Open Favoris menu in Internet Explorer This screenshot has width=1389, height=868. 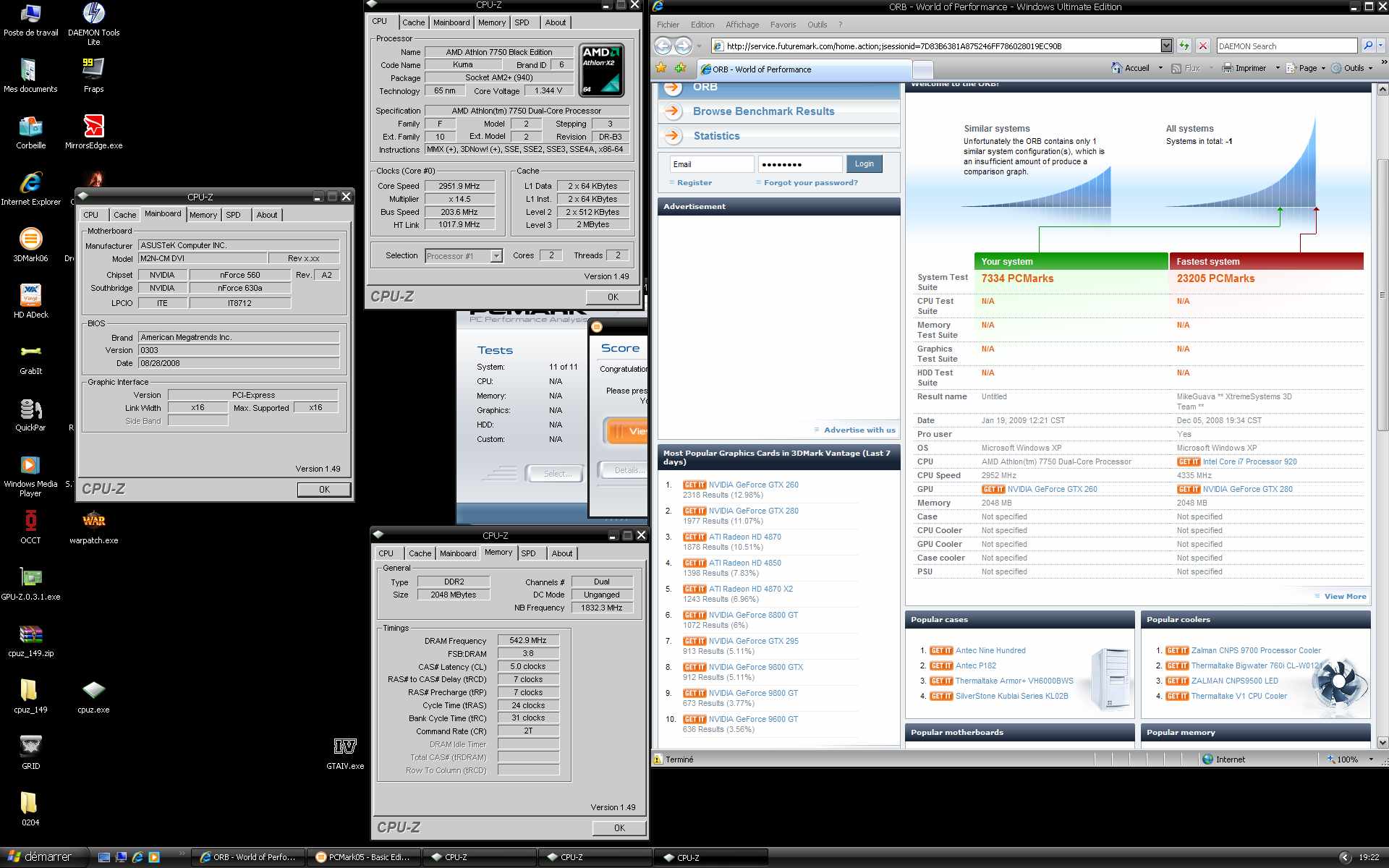click(x=783, y=25)
